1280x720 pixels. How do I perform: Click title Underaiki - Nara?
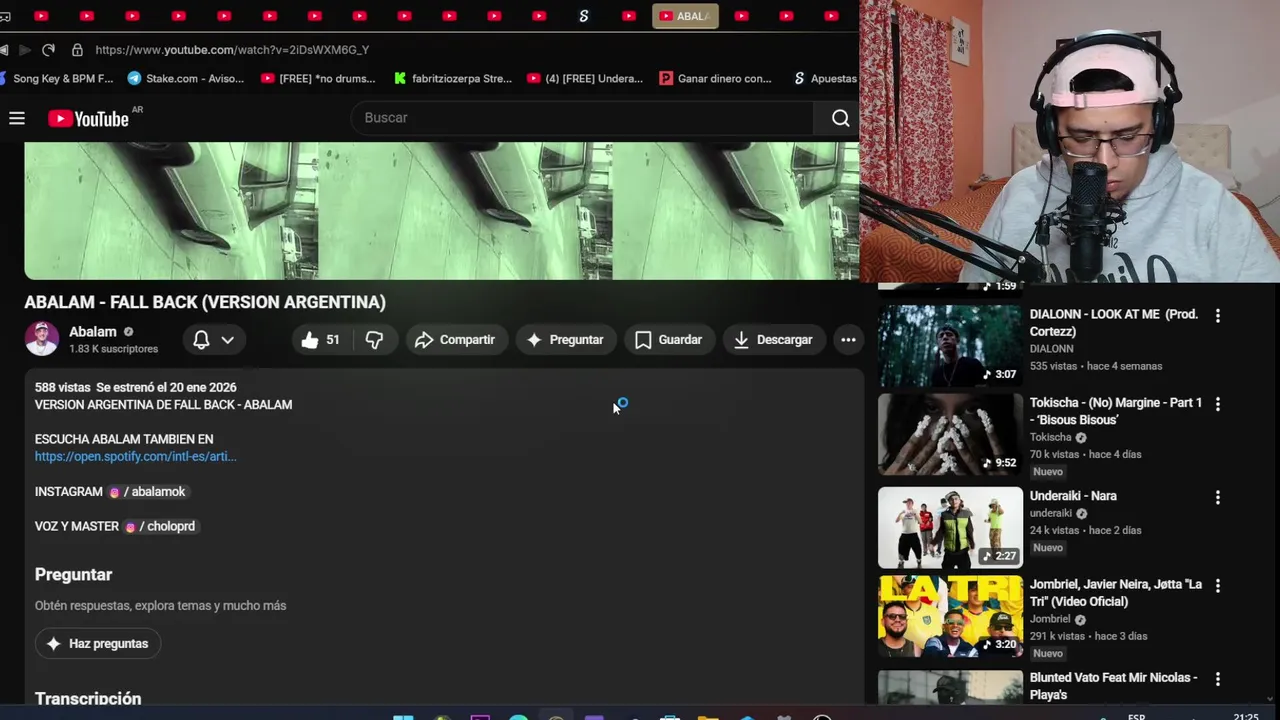click(1073, 496)
